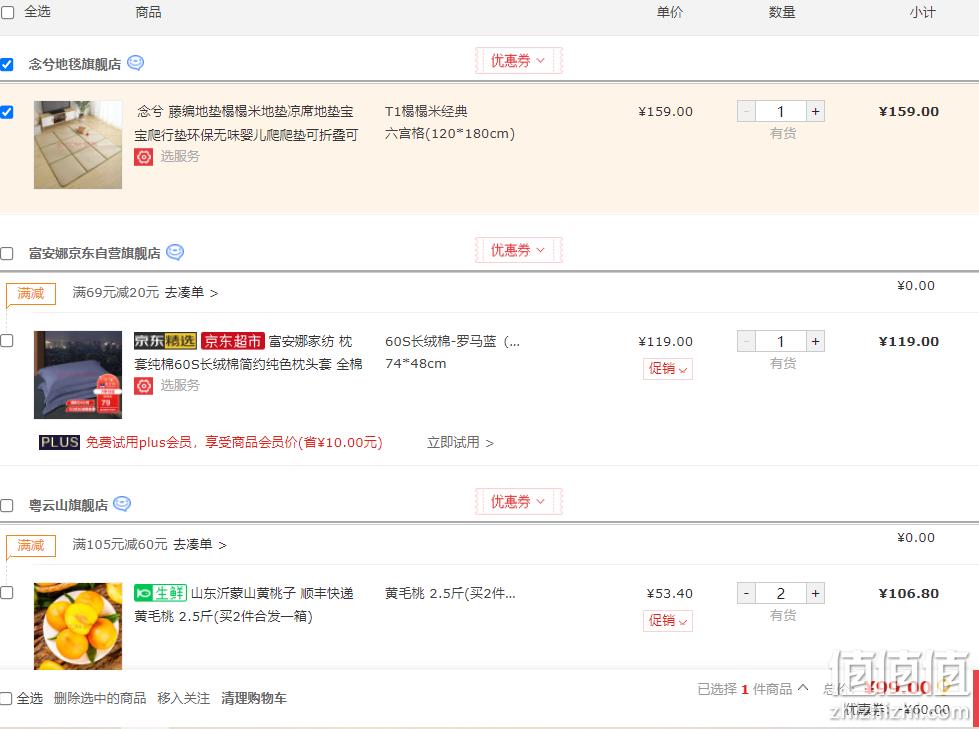Click the quantity field of the 黄毛桃 item
The height and width of the screenshot is (729, 979).
[x=781, y=594]
